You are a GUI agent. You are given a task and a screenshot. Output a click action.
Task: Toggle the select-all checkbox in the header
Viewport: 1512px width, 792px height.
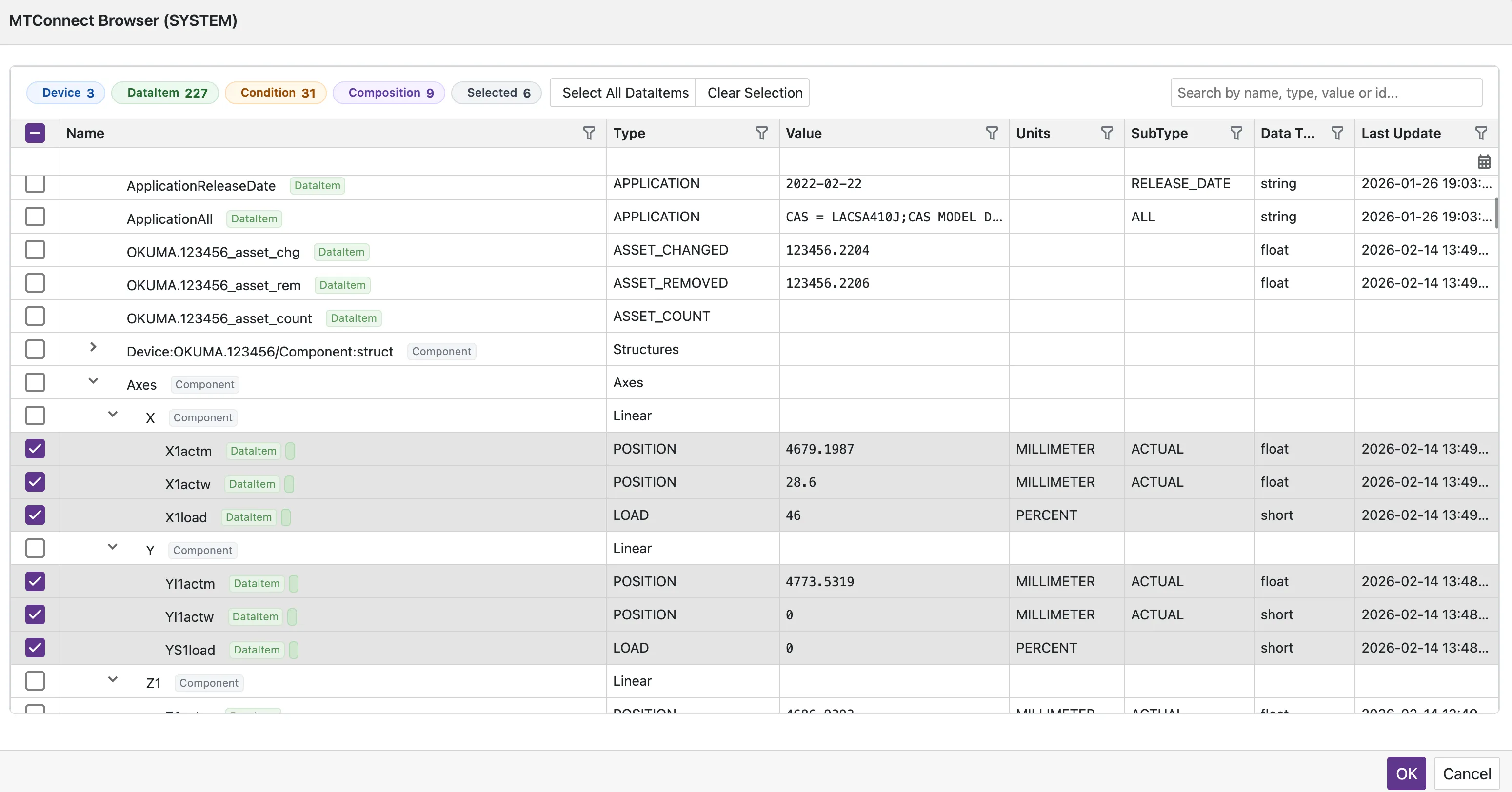pyautogui.click(x=35, y=133)
